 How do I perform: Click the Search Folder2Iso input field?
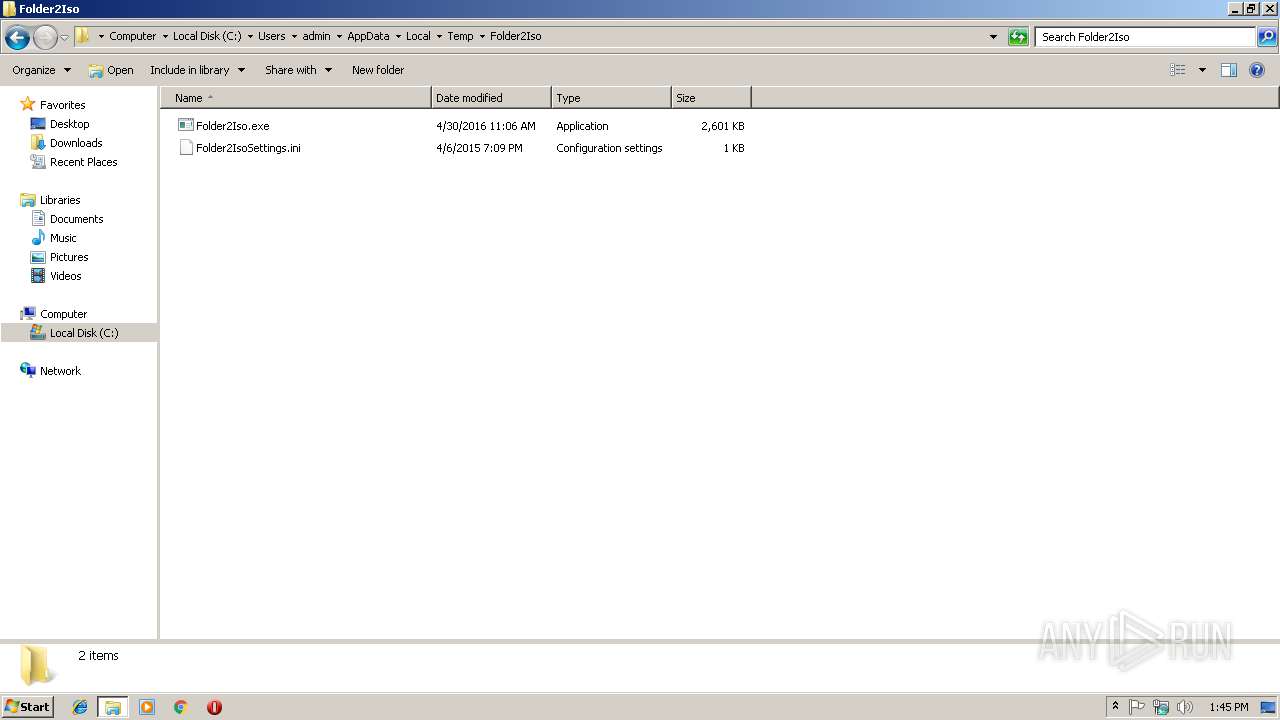click(x=1145, y=37)
